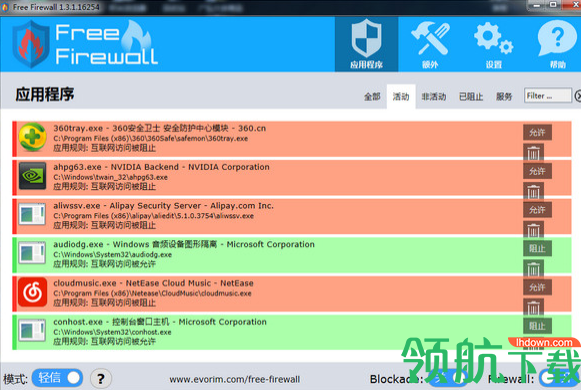Select the cloudmusic.exe NetEase icon
The image size is (581, 390).
[33, 292]
